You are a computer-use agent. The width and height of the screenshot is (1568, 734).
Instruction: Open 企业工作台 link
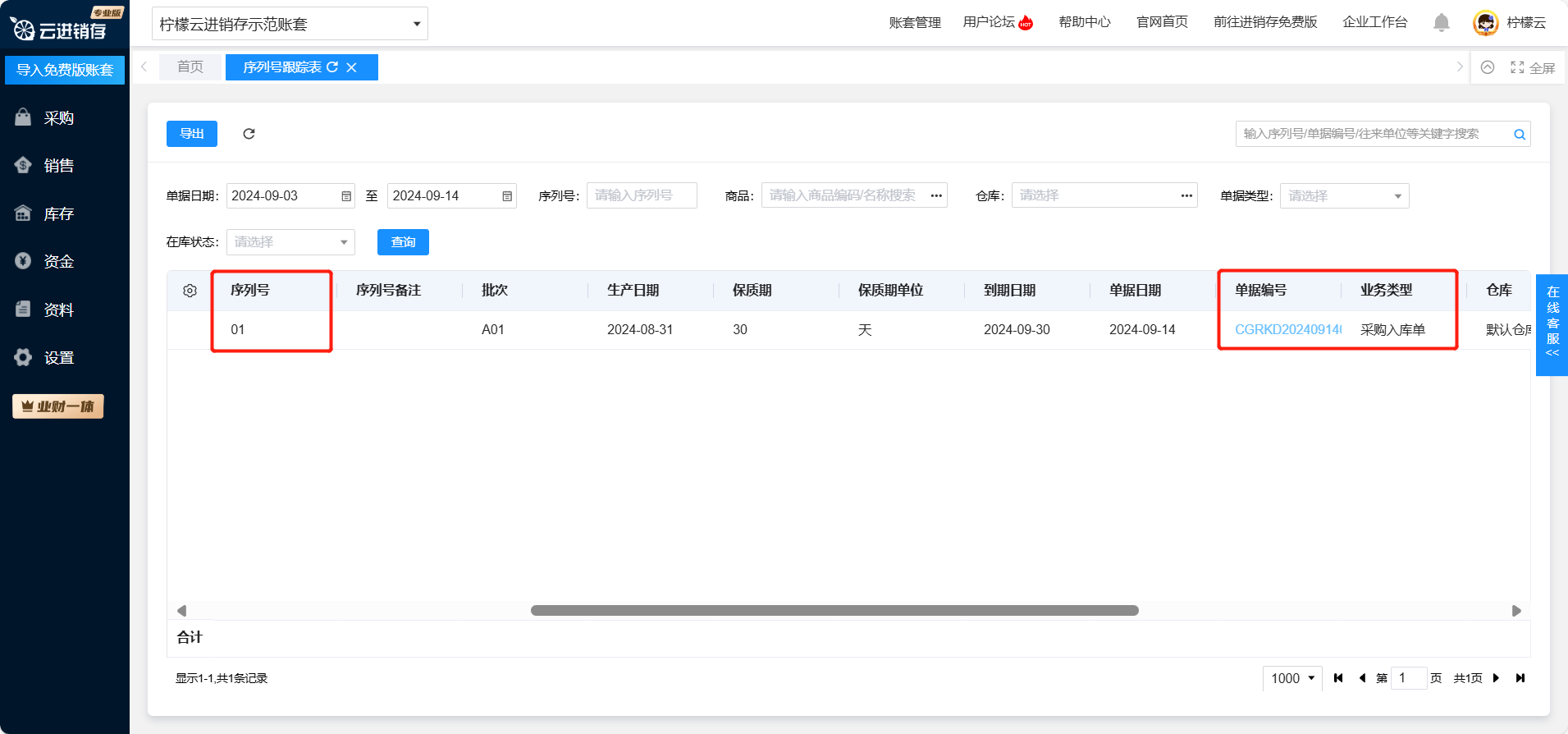click(1375, 22)
